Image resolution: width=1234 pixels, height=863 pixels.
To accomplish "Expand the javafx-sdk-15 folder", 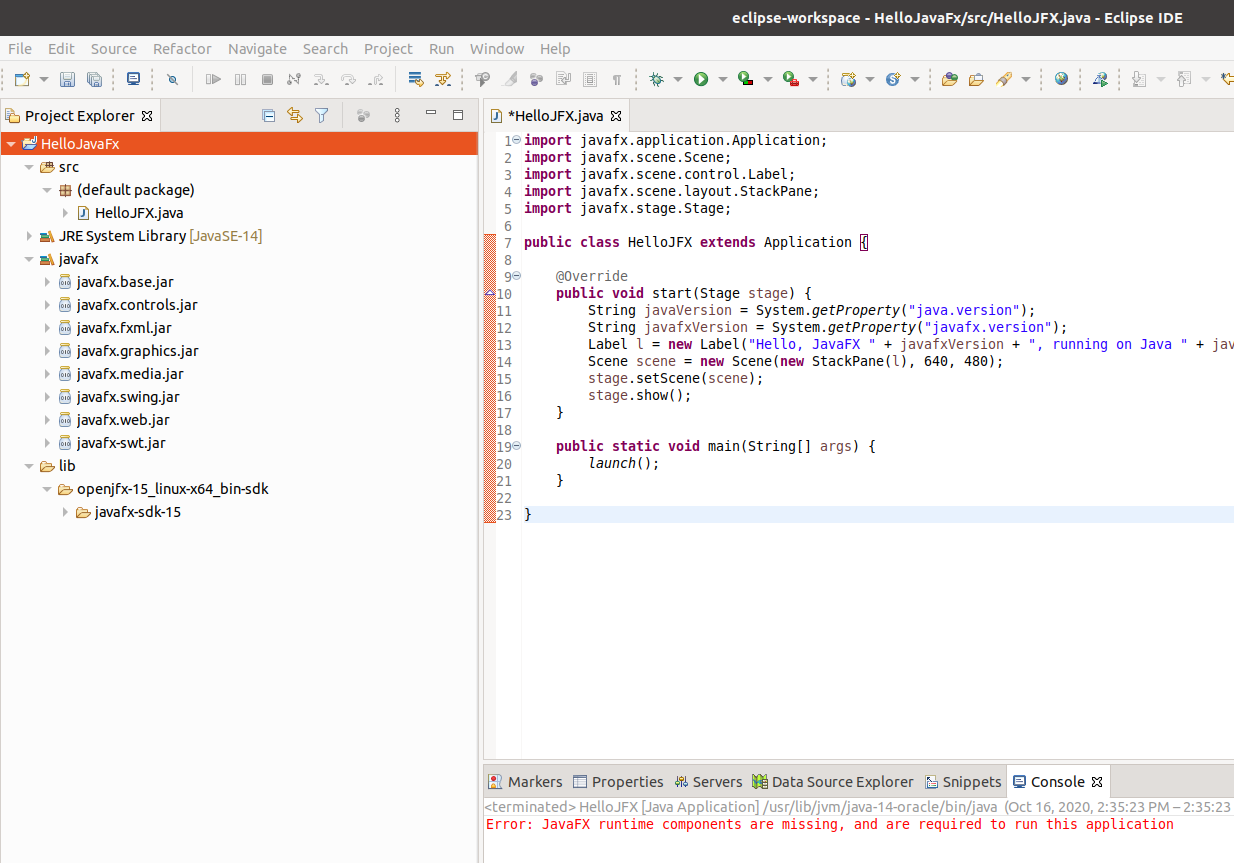I will click(x=65, y=512).
